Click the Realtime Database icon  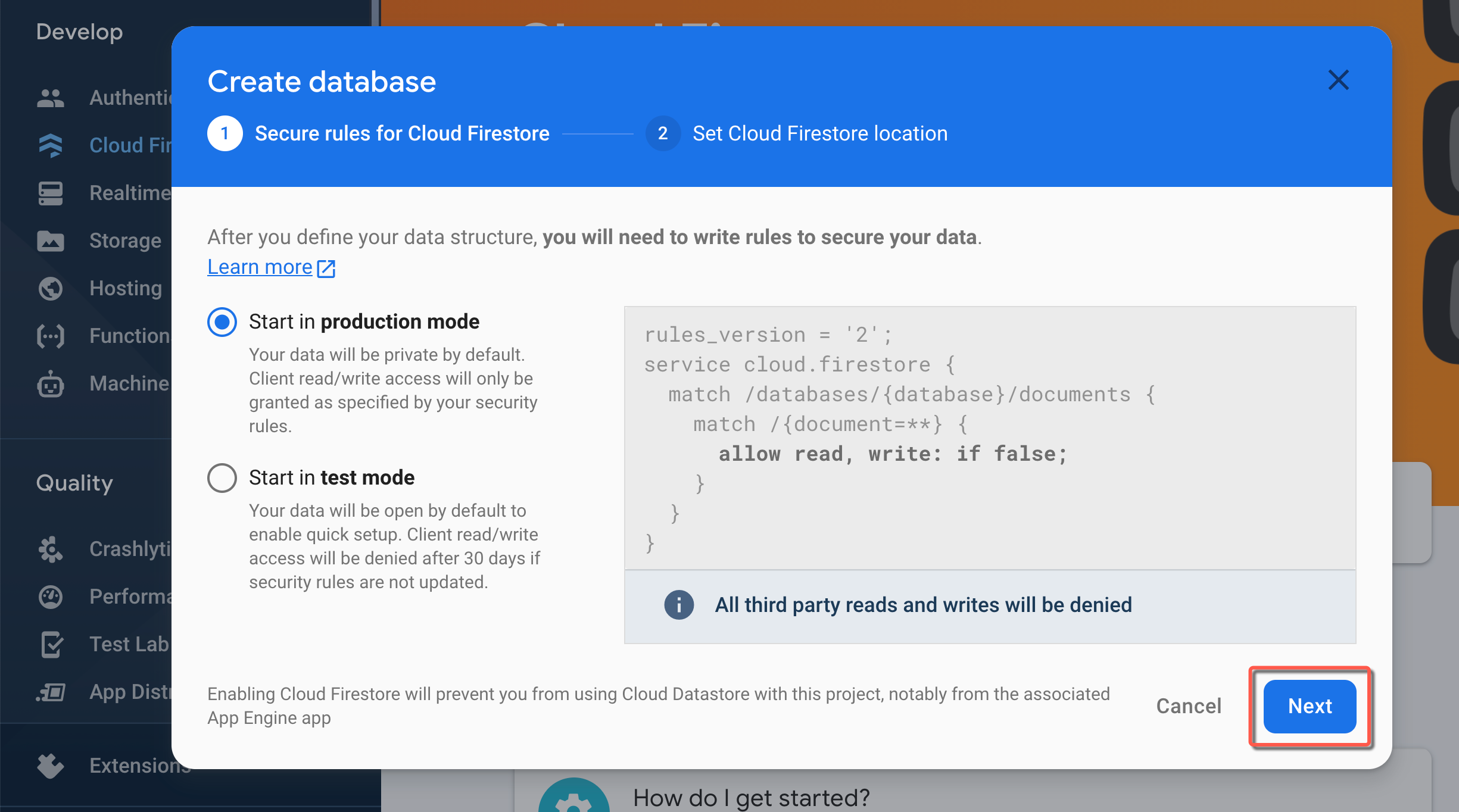coord(51,193)
